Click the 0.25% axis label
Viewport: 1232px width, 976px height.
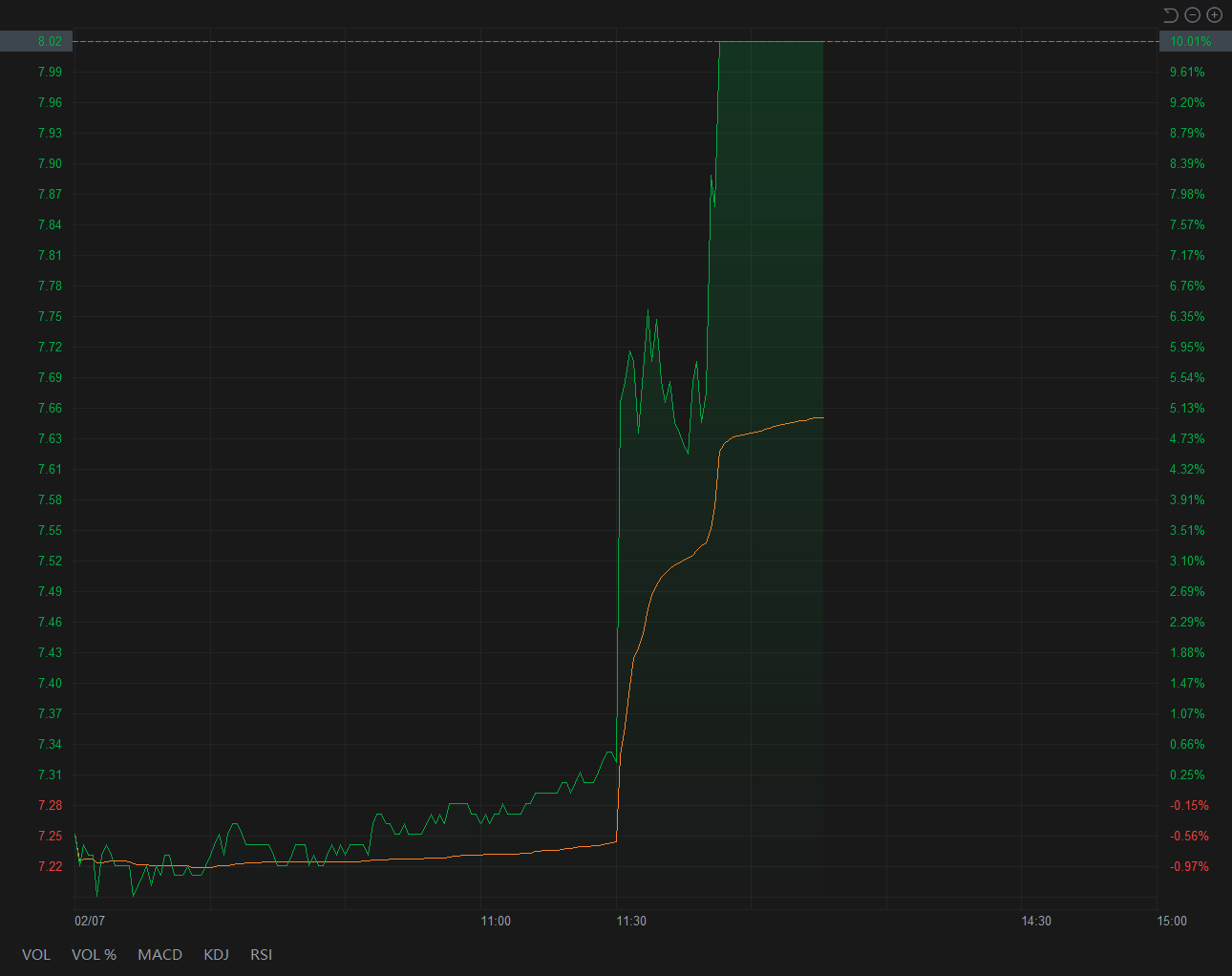[x=1187, y=774]
